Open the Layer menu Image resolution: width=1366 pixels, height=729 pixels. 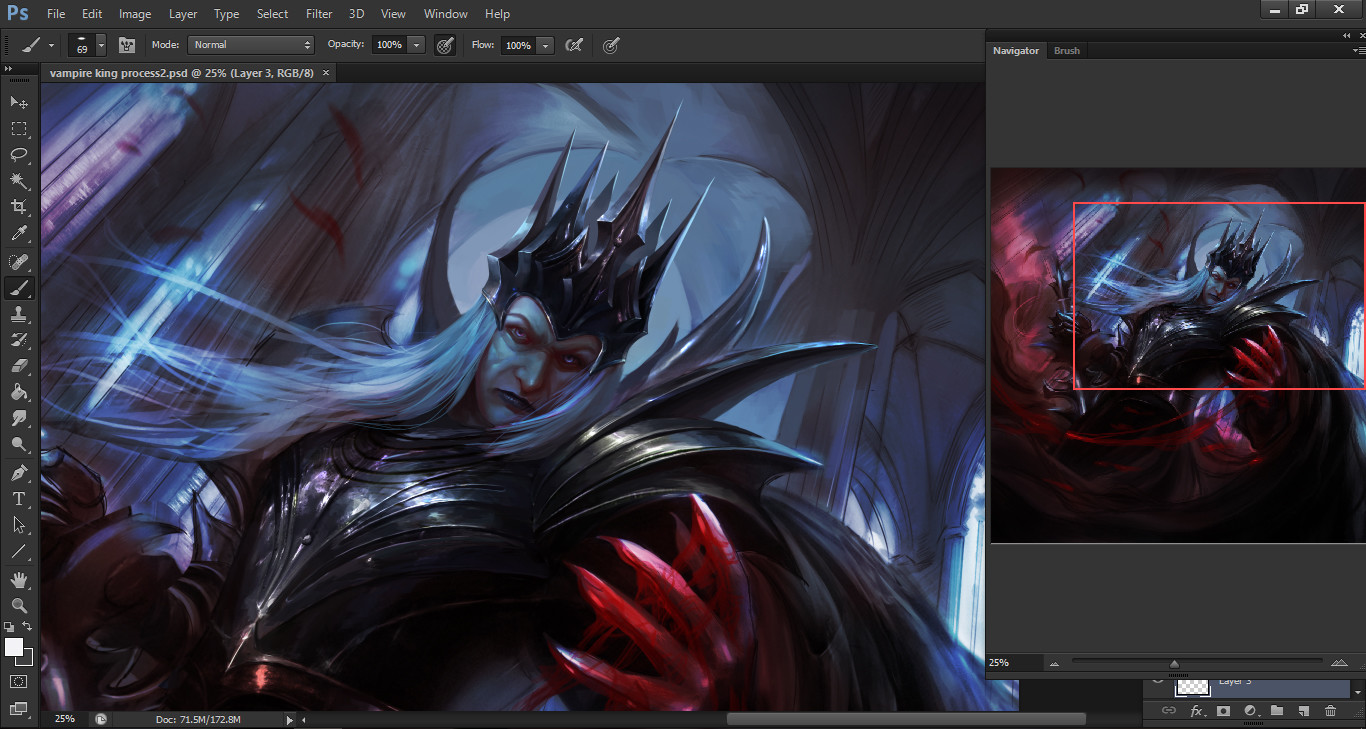coord(183,14)
